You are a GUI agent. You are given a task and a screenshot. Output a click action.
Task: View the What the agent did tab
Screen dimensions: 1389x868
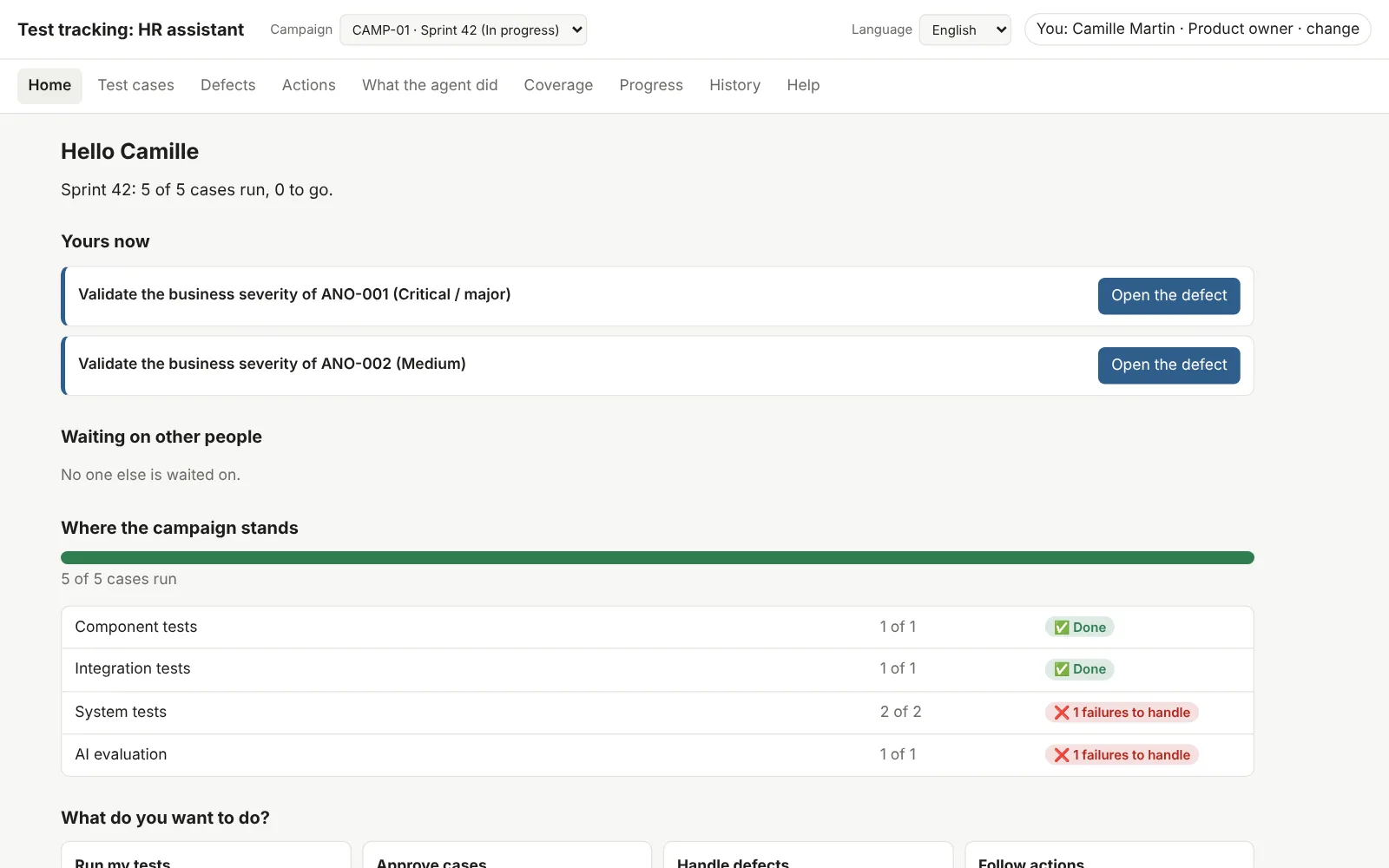(x=430, y=85)
